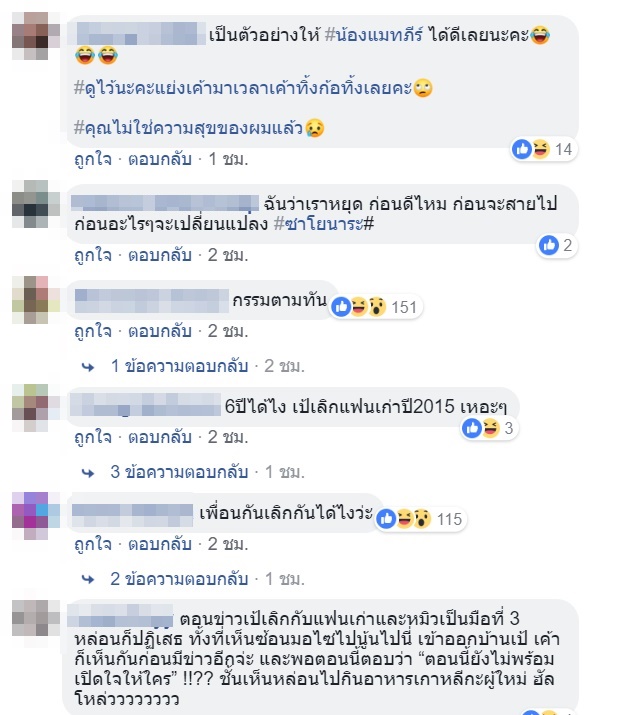Open the #น้องแมทภีร์ hashtag
The image size is (620, 715).
pos(374,35)
